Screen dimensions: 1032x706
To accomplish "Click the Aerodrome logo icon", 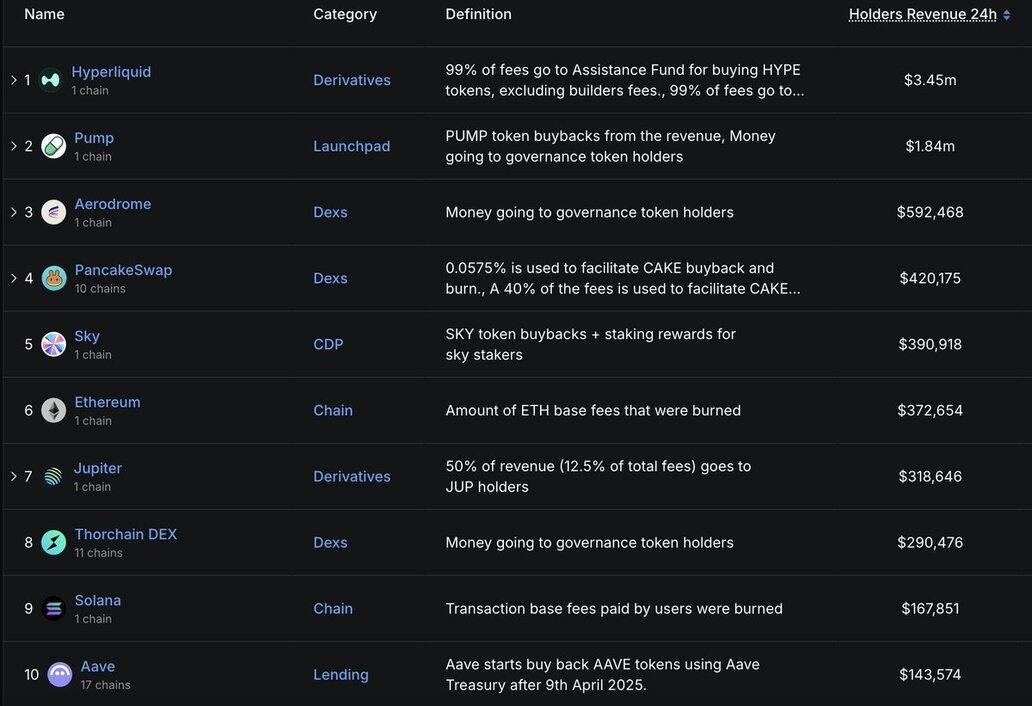I will [x=54, y=212].
